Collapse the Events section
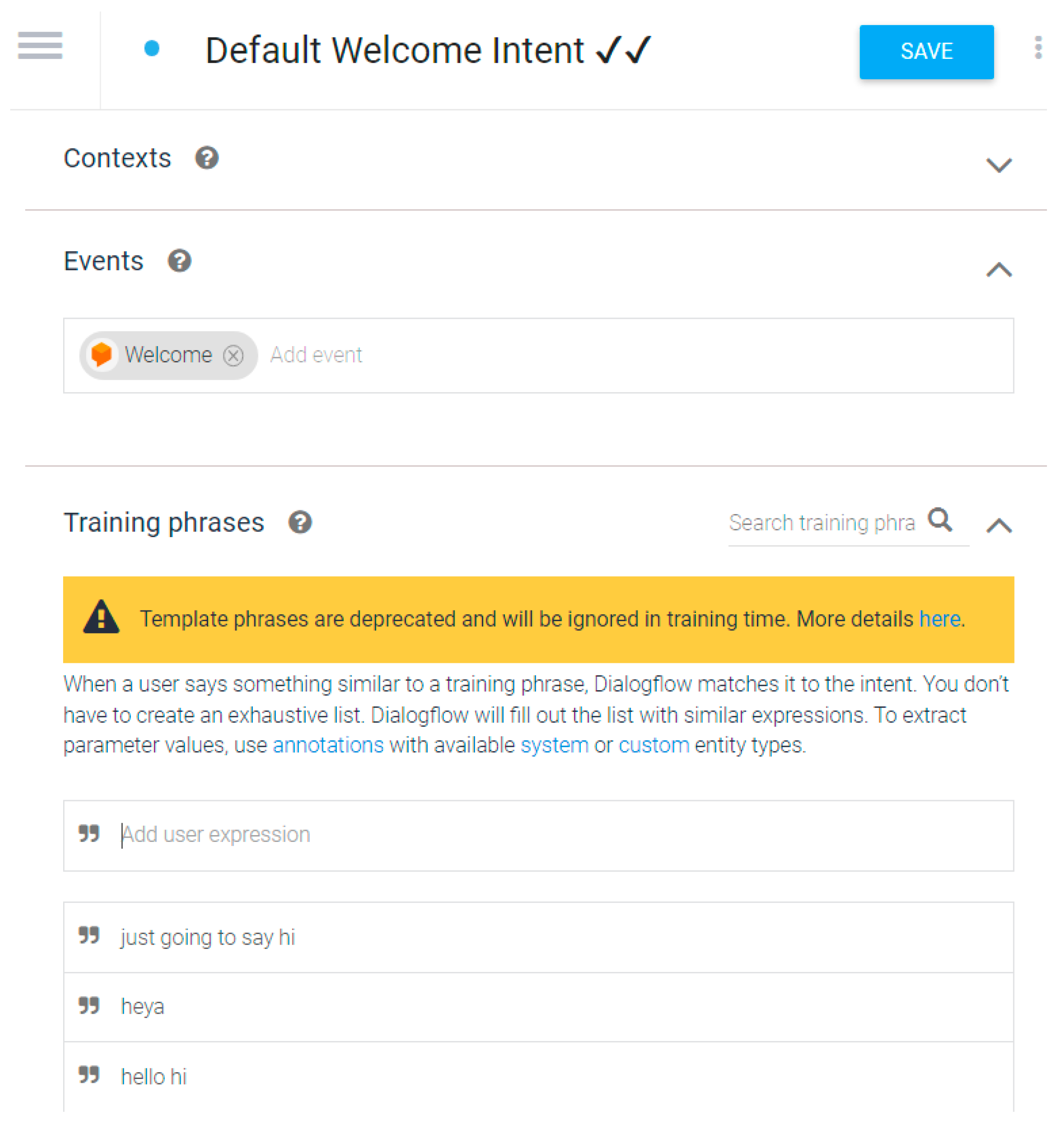The height and width of the screenshot is (1128, 1064). [999, 269]
